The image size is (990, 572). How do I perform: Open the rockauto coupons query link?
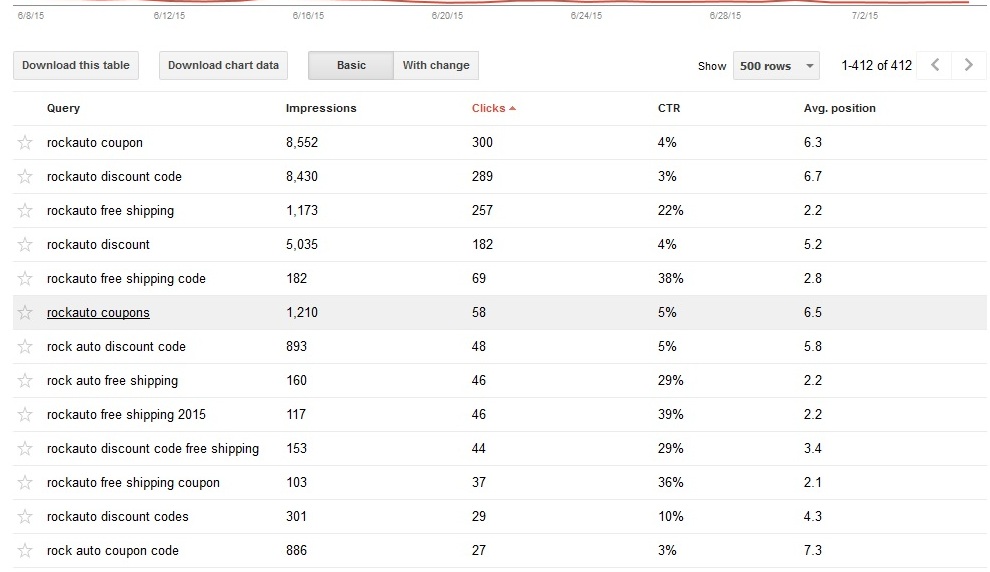[x=98, y=313]
